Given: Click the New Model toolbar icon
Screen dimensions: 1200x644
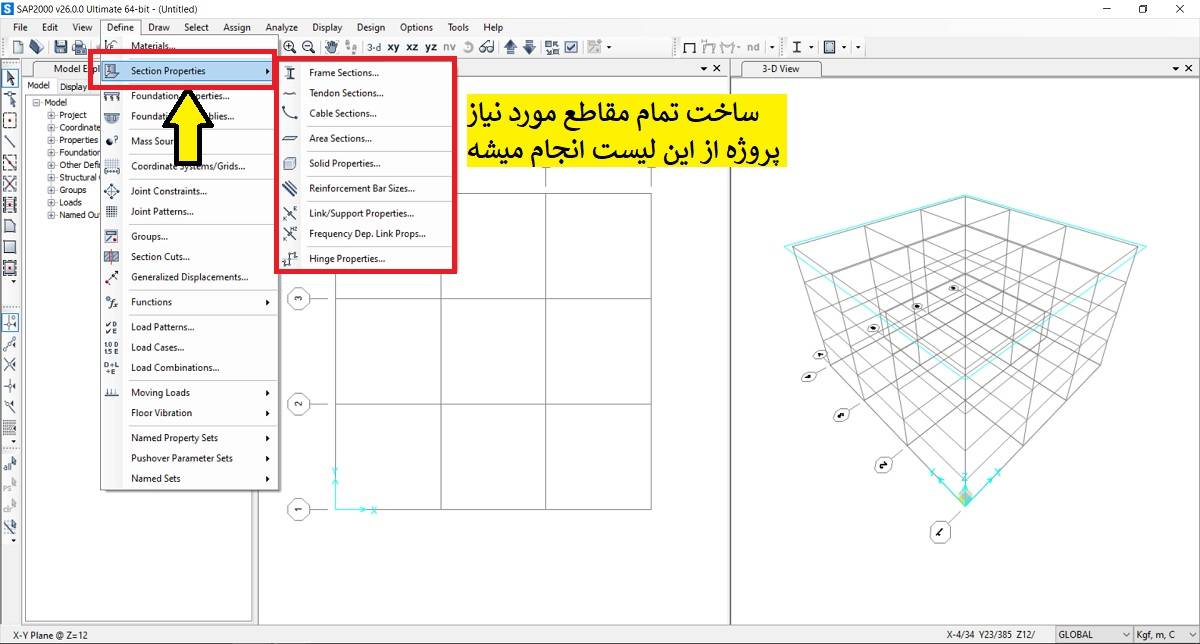Looking at the screenshot, I should [x=18, y=47].
